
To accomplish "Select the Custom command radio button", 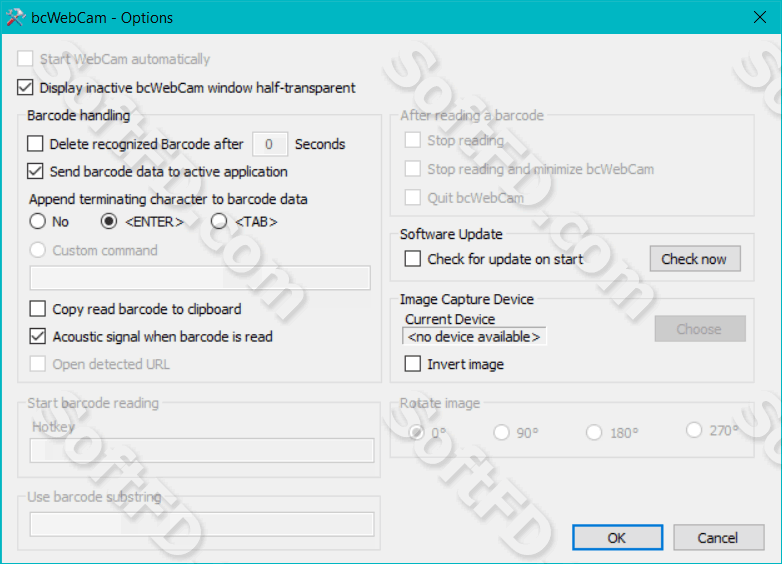I will (37, 250).
